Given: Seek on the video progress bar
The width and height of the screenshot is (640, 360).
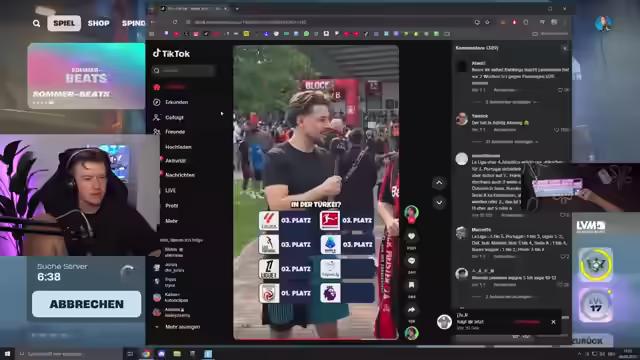Looking at the screenshot, I should click(316, 338).
